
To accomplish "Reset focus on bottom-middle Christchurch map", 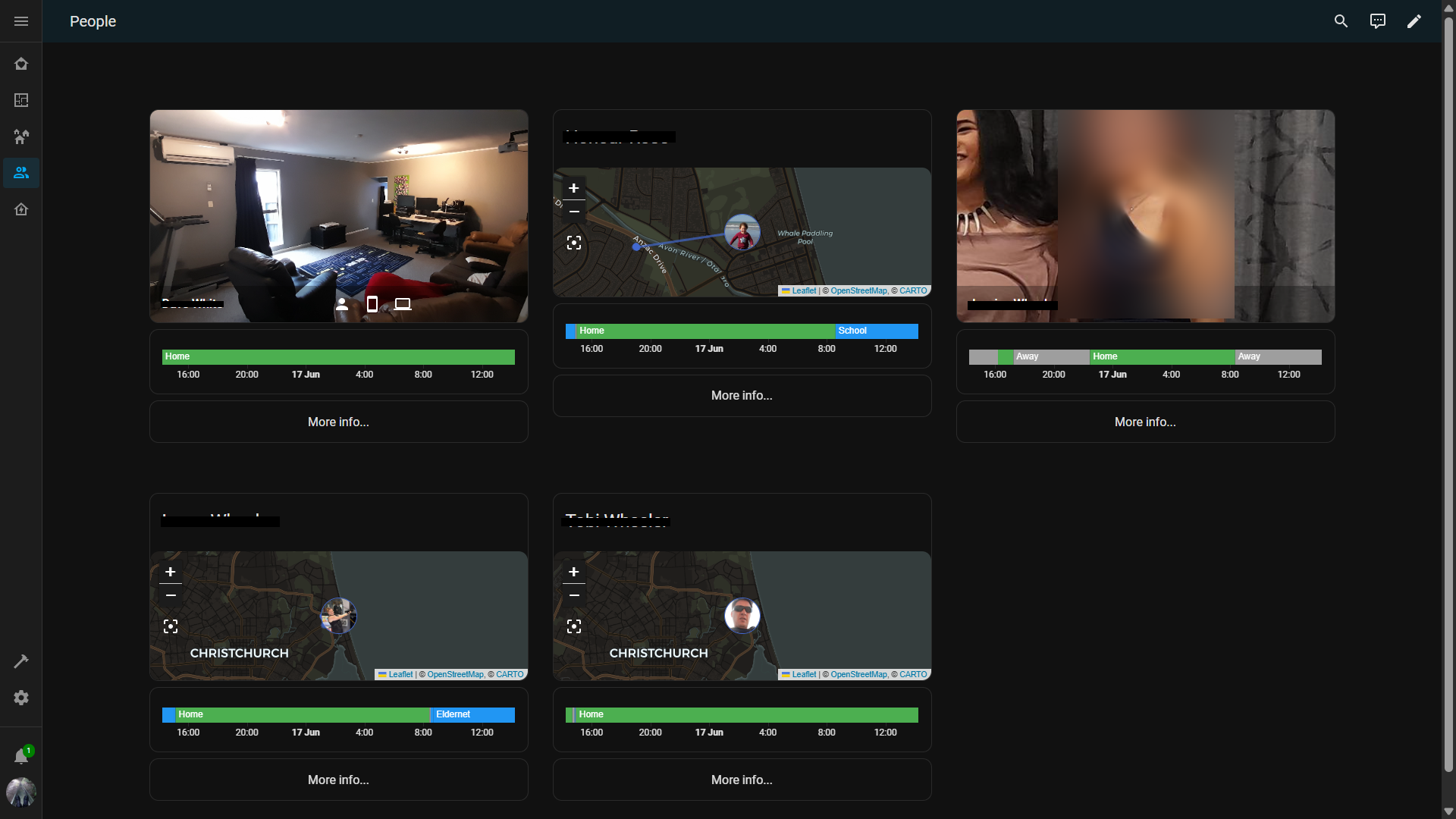I will (x=574, y=626).
